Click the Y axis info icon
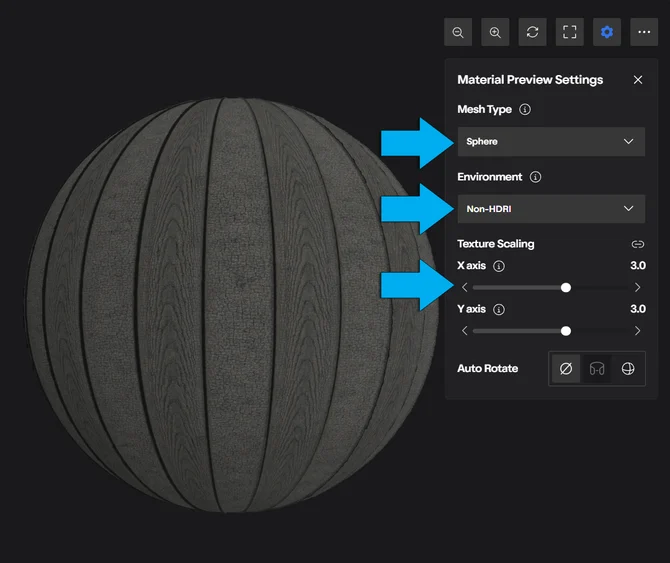 pos(499,309)
